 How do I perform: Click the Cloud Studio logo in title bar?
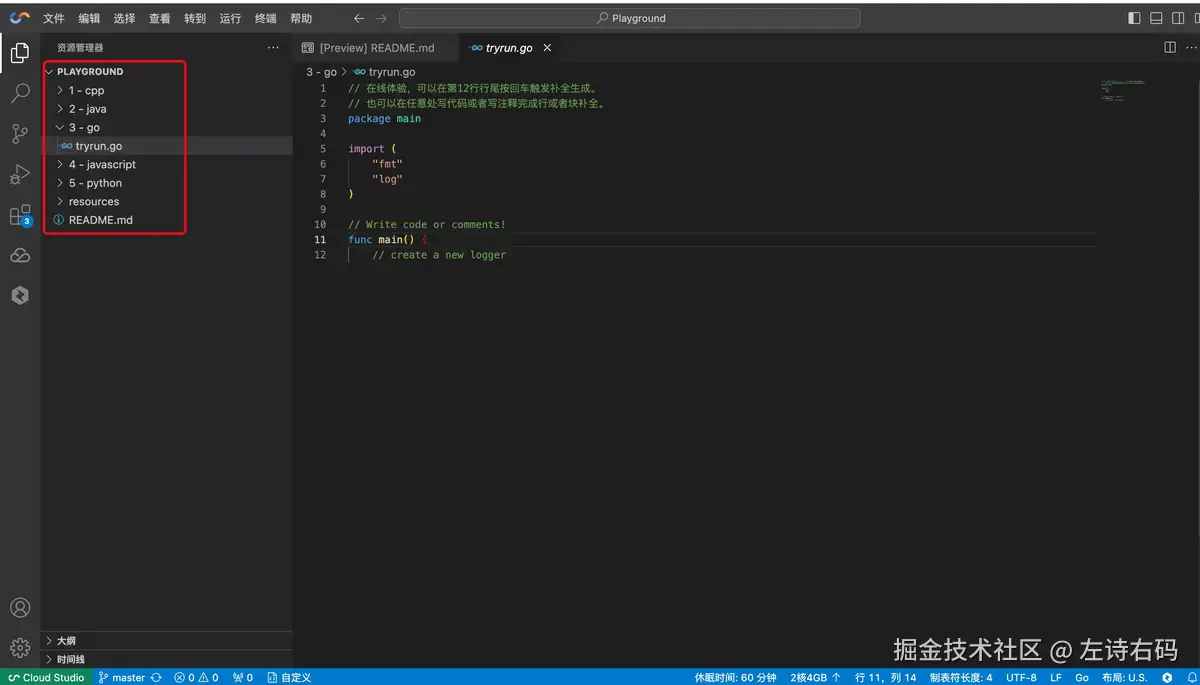point(20,18)
